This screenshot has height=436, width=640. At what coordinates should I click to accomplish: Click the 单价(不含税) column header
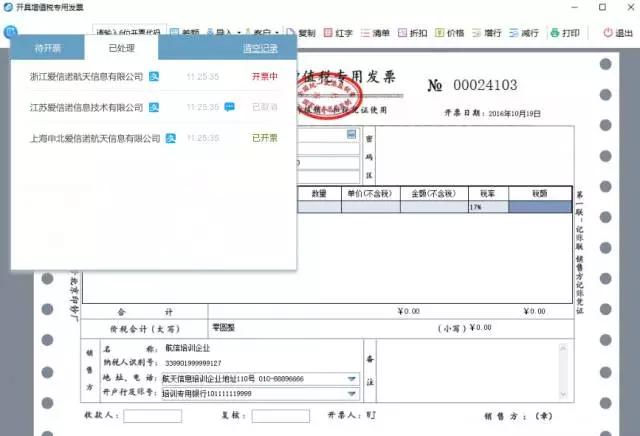pos(371,194)
